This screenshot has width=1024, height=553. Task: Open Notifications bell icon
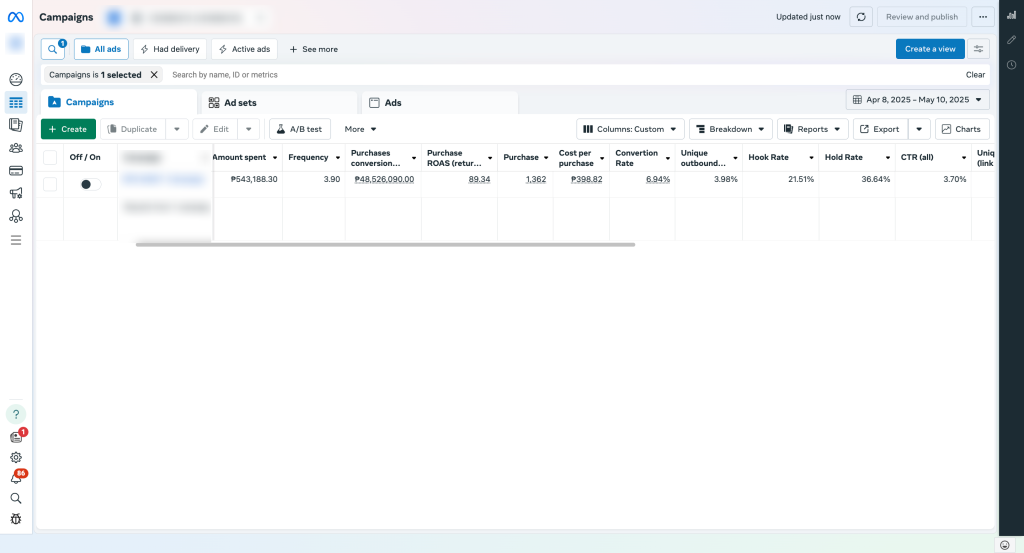(15, 478)
